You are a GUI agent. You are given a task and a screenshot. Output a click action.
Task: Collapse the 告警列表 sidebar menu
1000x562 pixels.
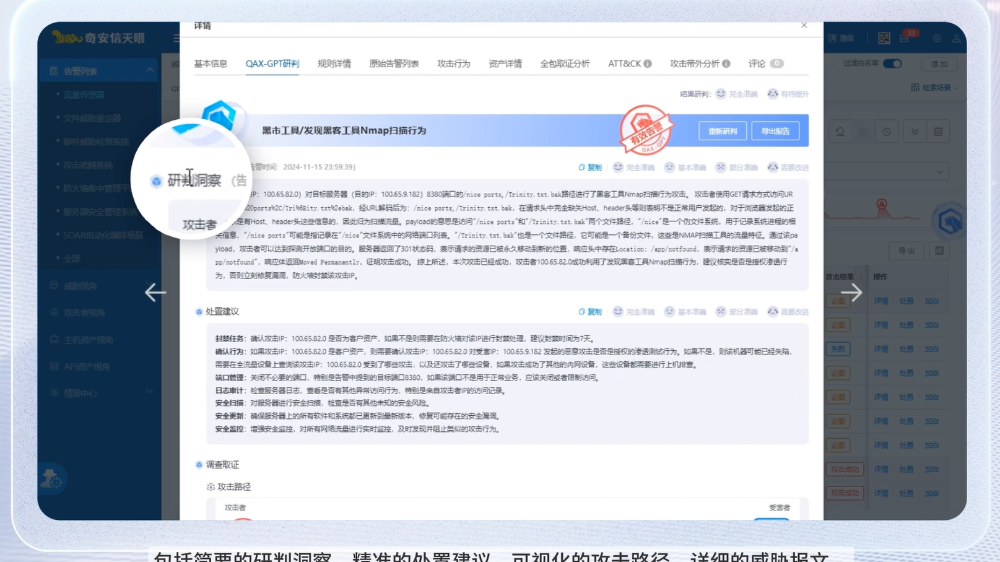click(85, 72)
